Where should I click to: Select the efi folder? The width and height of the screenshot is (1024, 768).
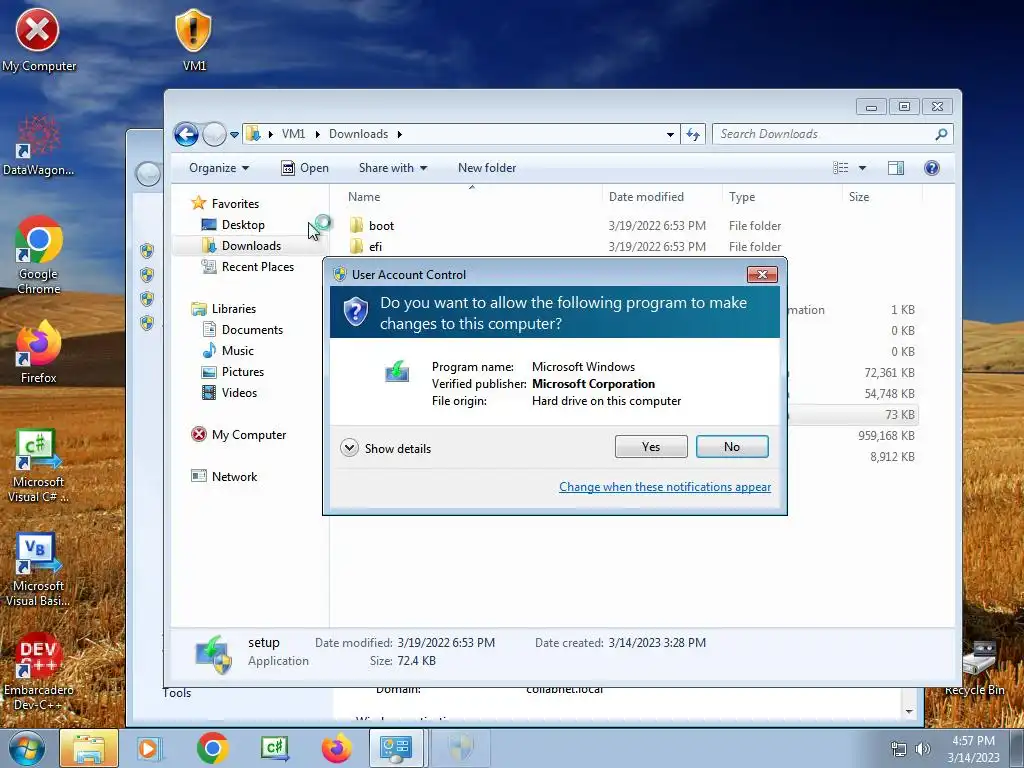pyautogui.click(x=366, y=247)
